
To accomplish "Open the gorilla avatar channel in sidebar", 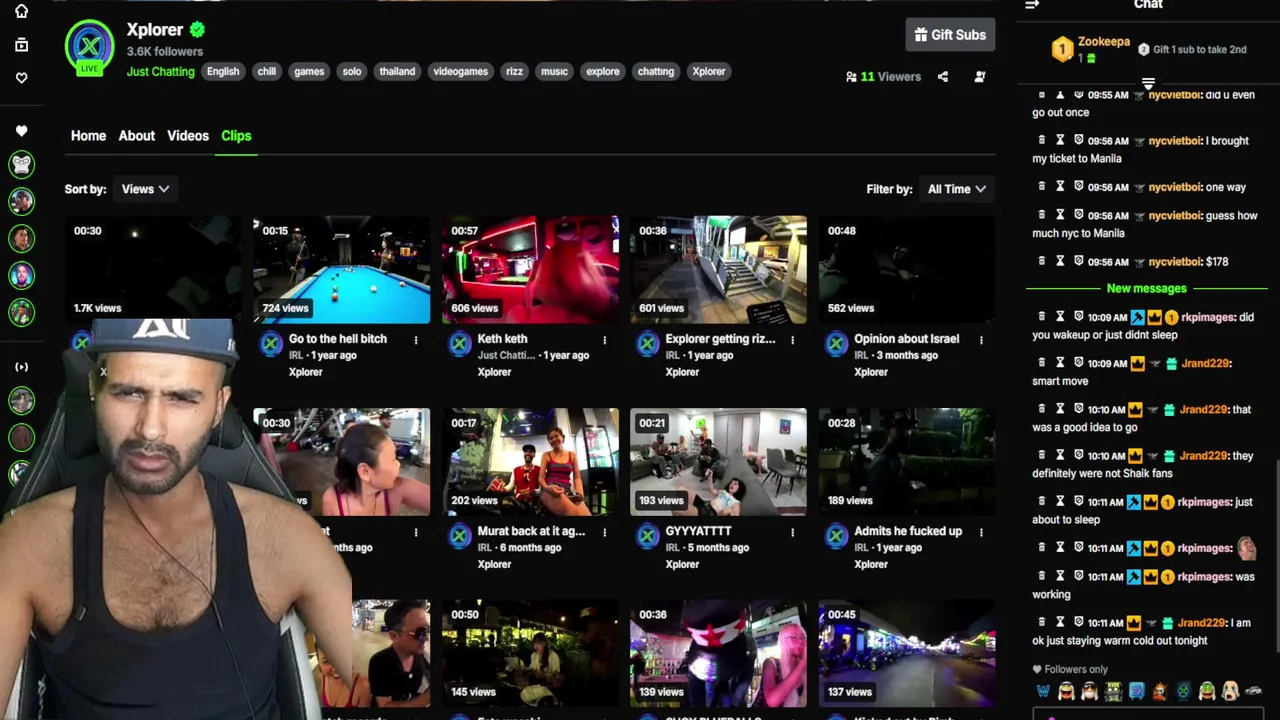I will click(x=21, y=164).
